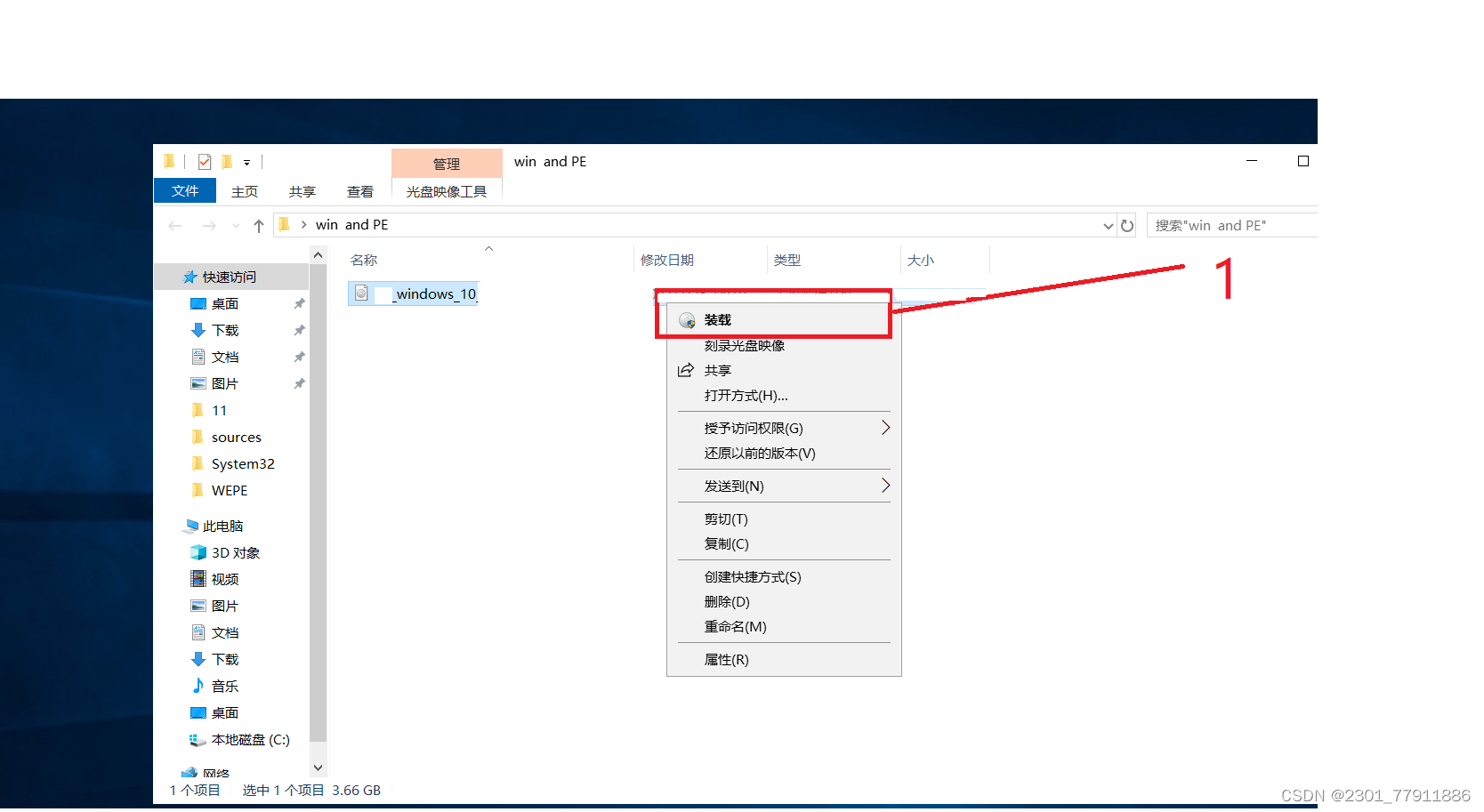Click the windows_10 disc image file icon
Image resolution: width=1484 pixels, height=812 pixels.
click(363, 293)
